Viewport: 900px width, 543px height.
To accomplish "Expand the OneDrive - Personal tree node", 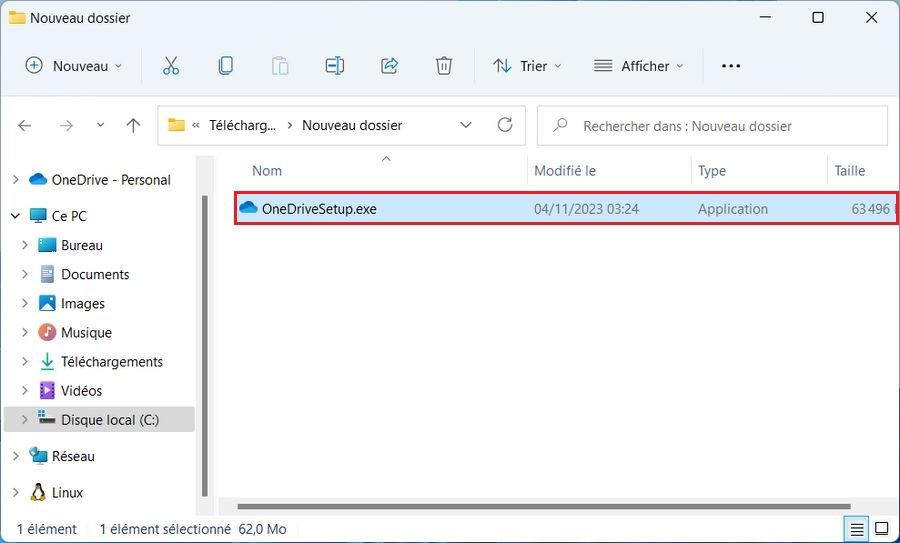I will click(15, 180).
